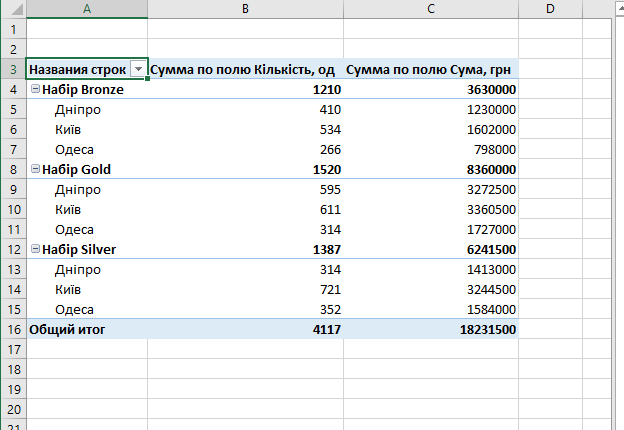The width and height of the screenshot is (624, 430).
Task: Select the Набір Bronze label cell
Action: tap(87, 89)
